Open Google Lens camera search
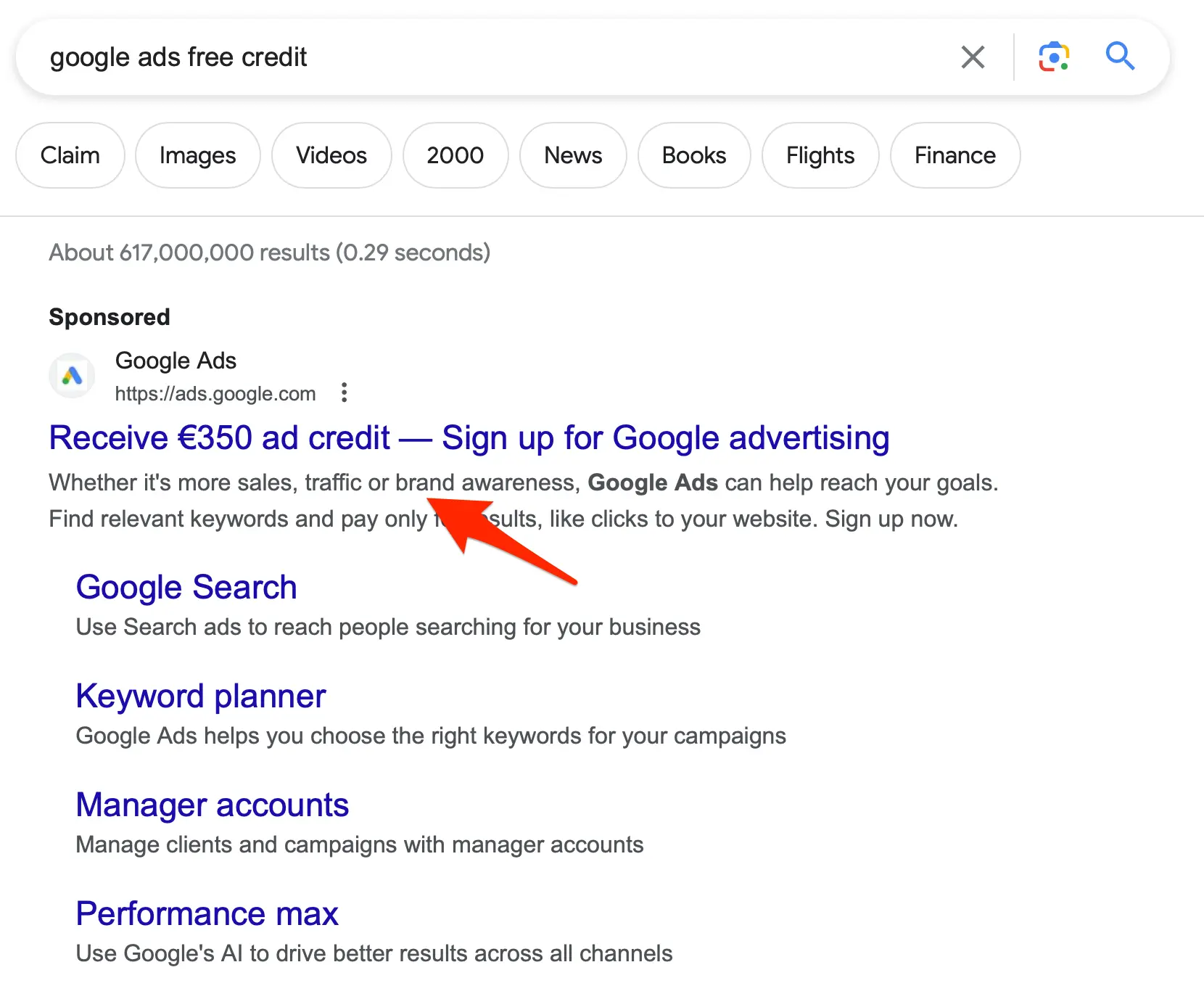 click(x=1053, y=57)
